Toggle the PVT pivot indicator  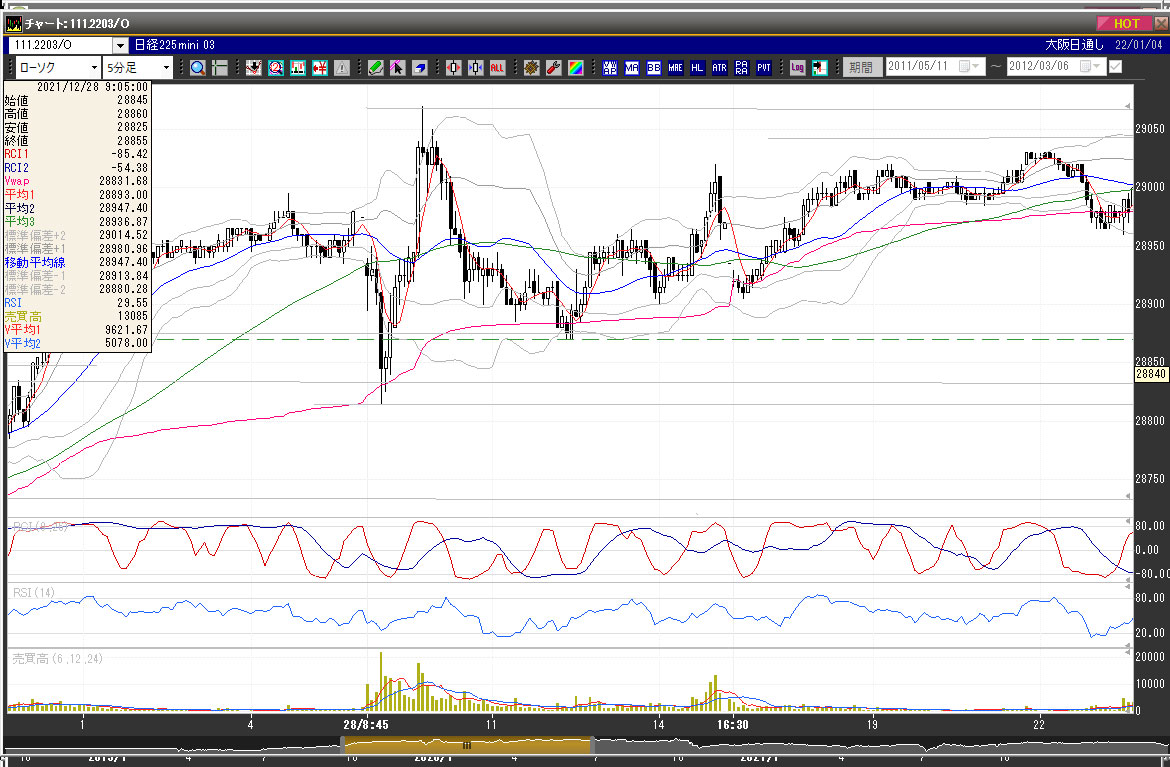pyautogui.click(x=763, y=68)
